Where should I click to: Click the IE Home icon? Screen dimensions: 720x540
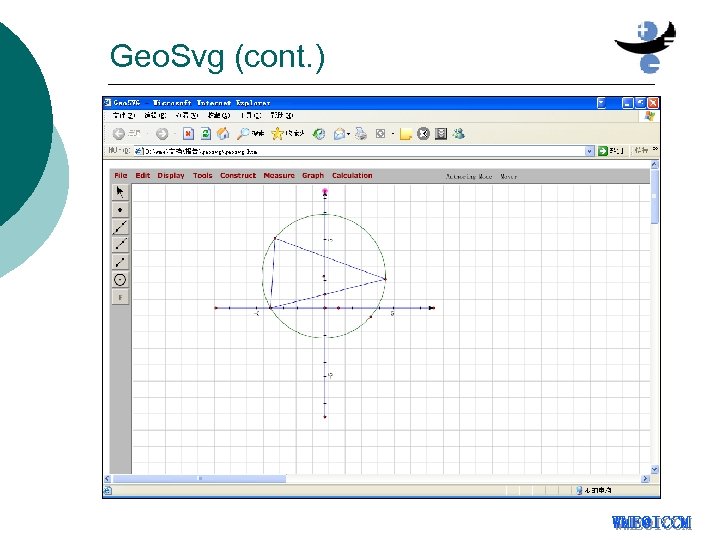[223, 134]
